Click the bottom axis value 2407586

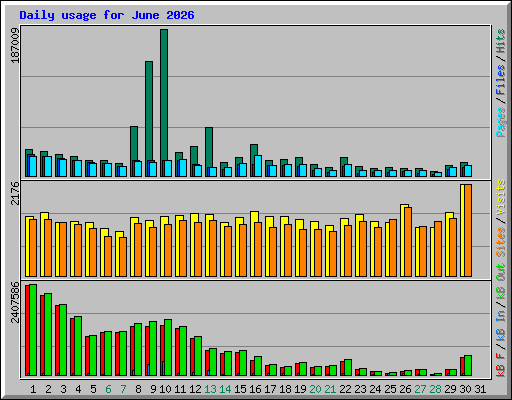pyautogui.click(x=15, y=302)
